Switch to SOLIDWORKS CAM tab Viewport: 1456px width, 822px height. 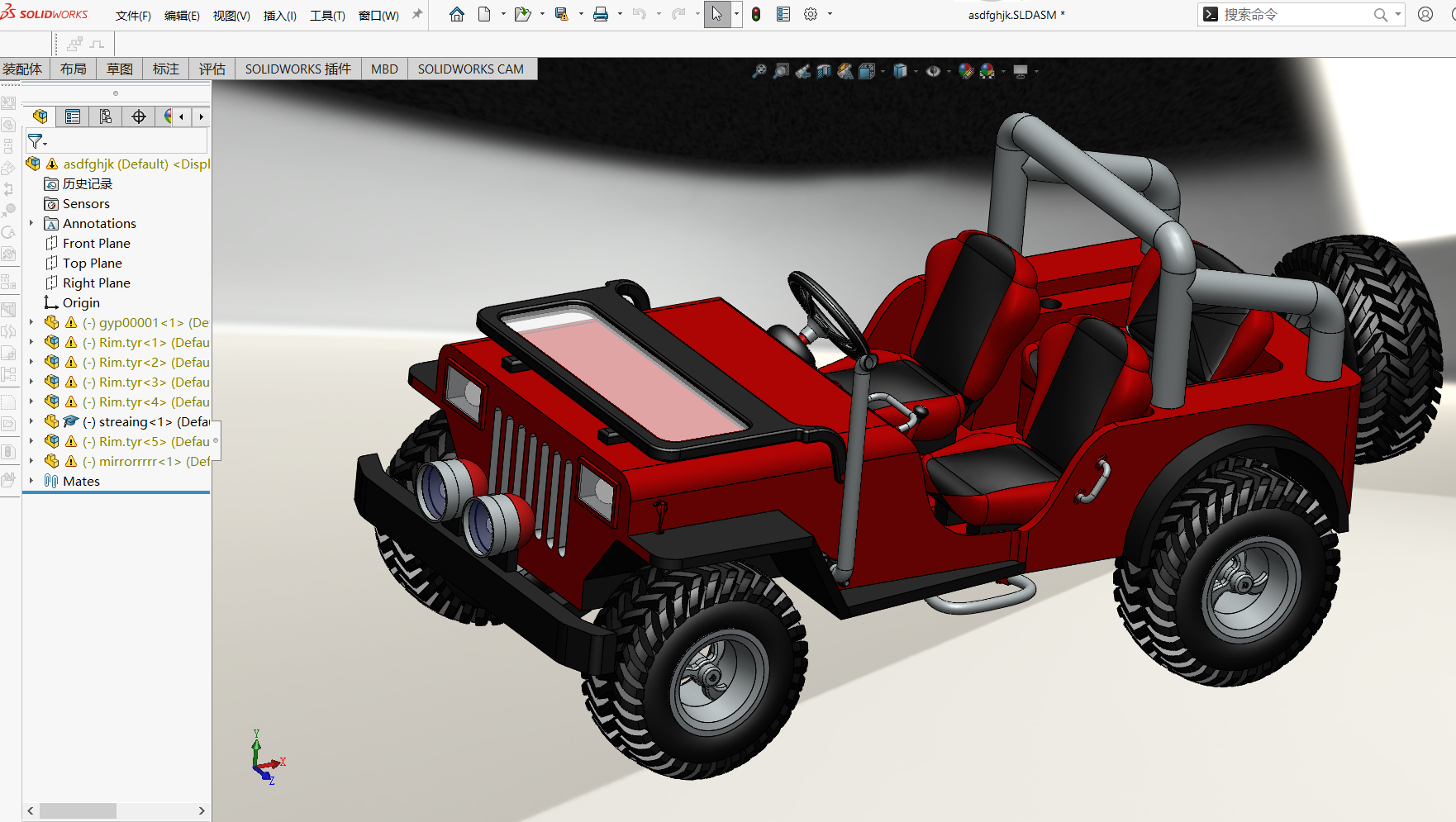pos(471,69)
